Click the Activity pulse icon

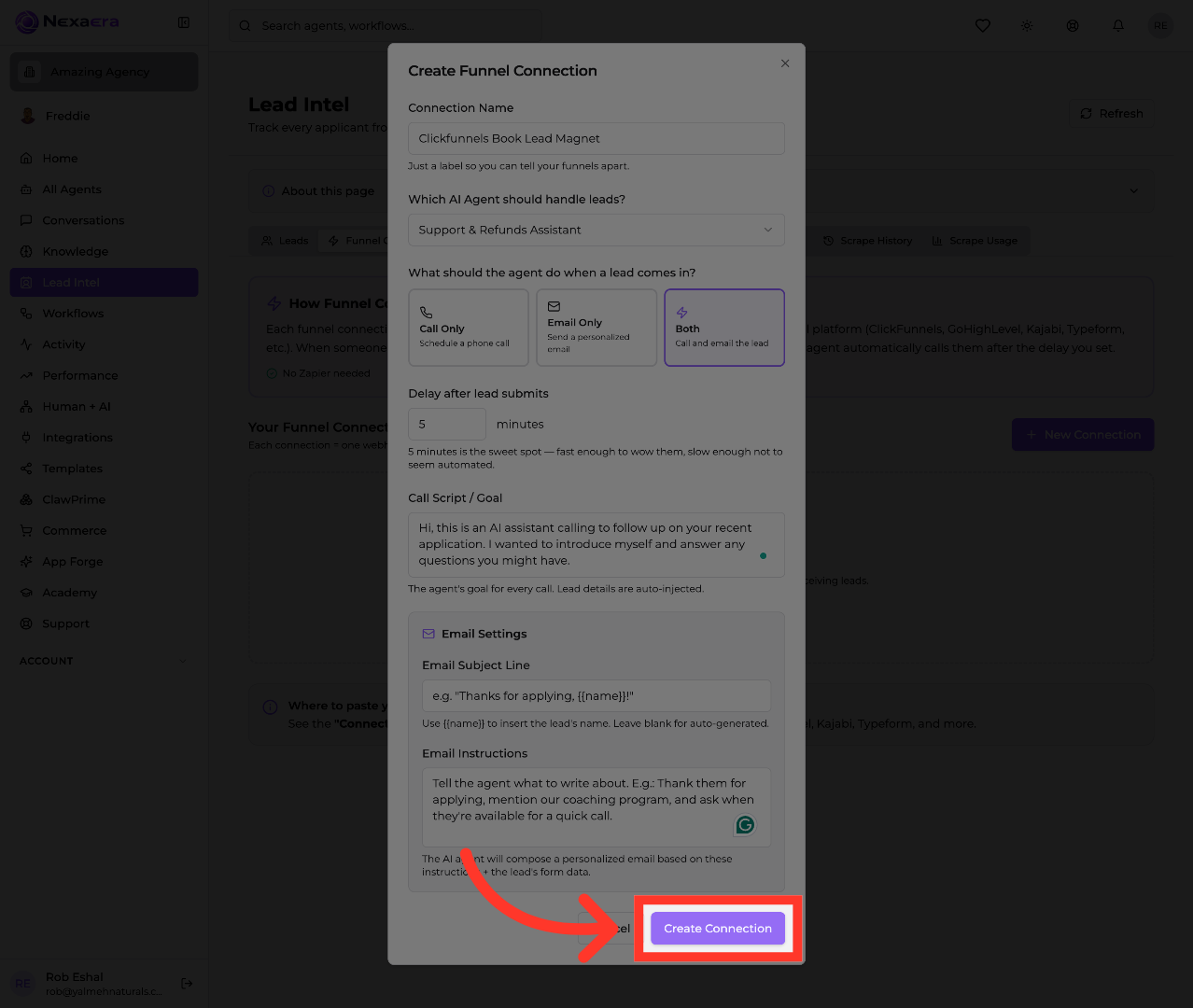pos(26,344)
